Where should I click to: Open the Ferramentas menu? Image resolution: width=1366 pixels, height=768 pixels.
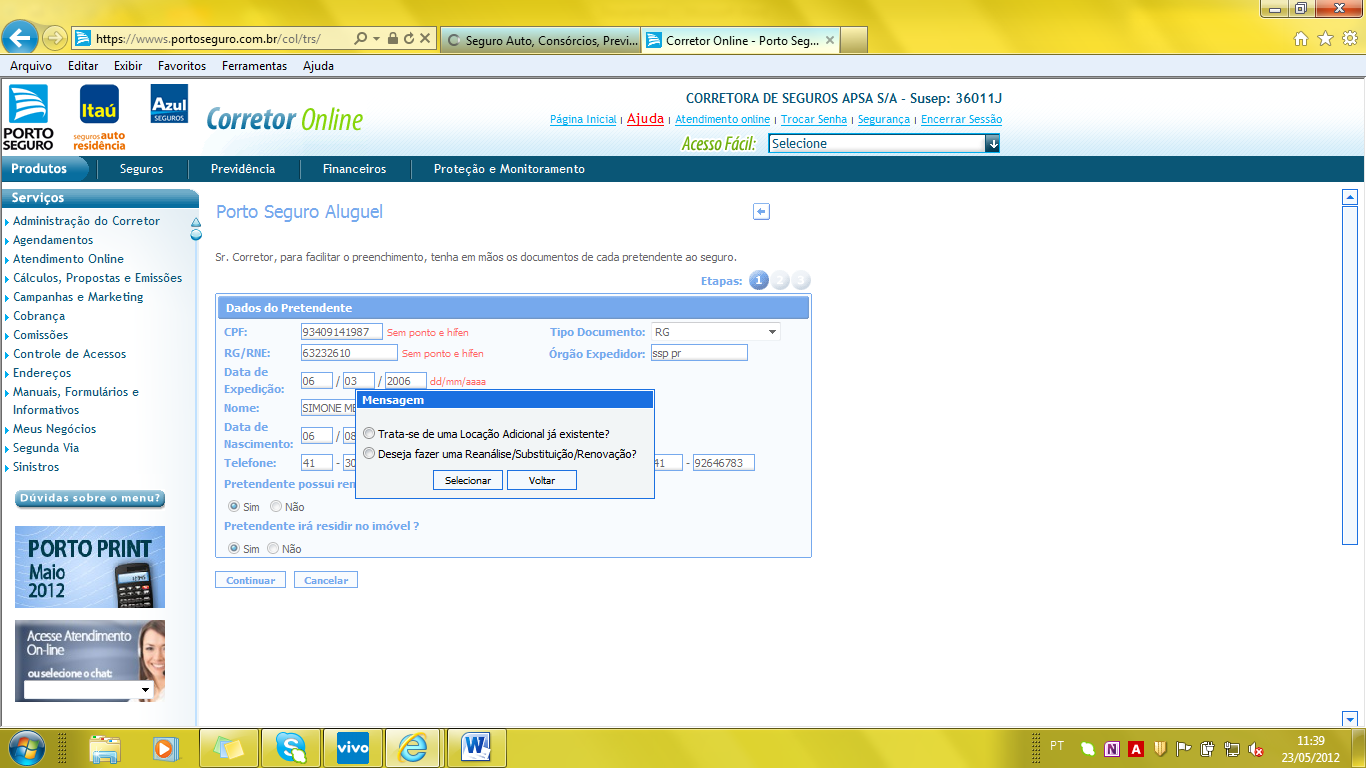point(254,66)
